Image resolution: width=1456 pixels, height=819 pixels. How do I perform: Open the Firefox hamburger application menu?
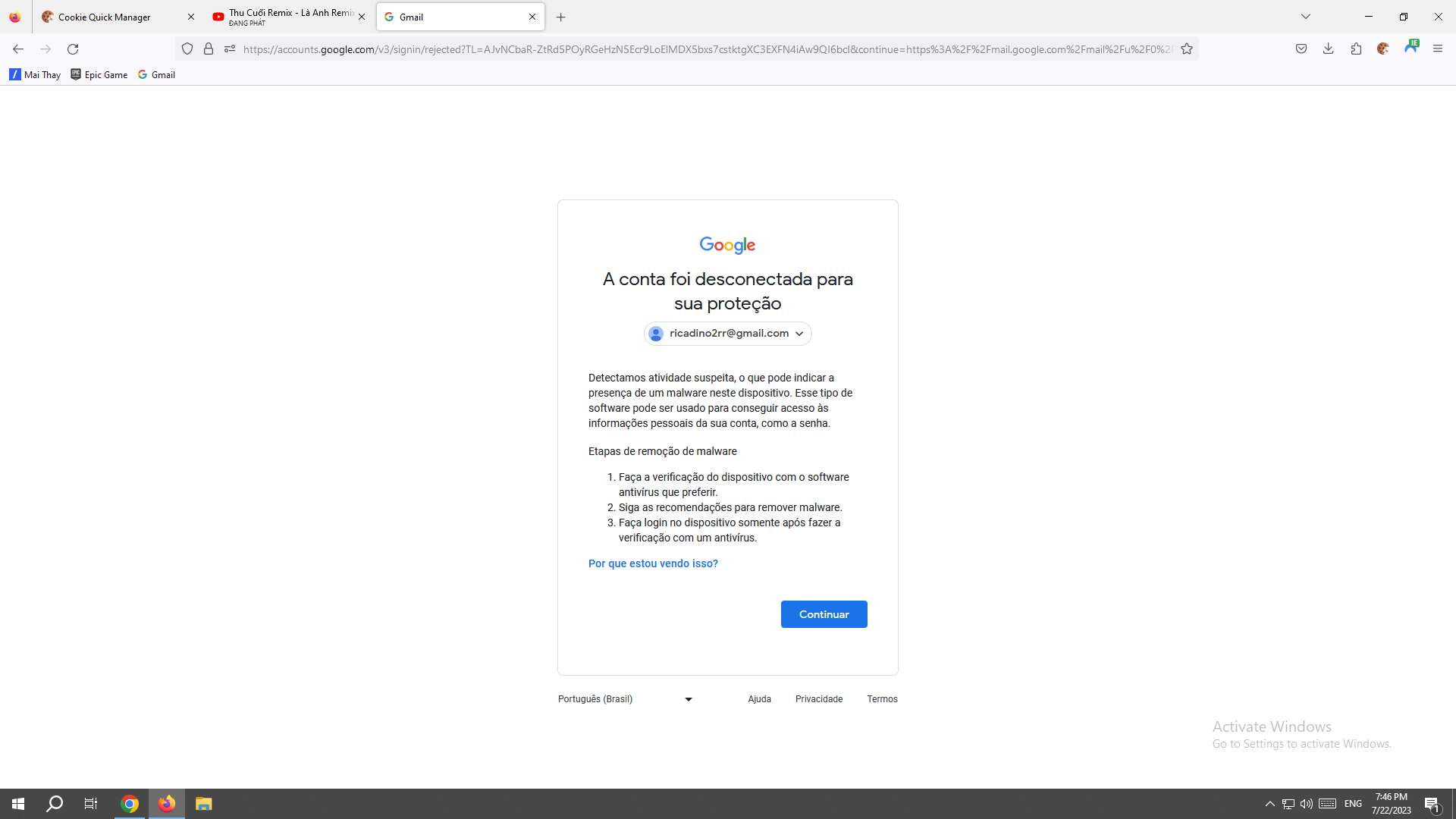pos(1438,49)
